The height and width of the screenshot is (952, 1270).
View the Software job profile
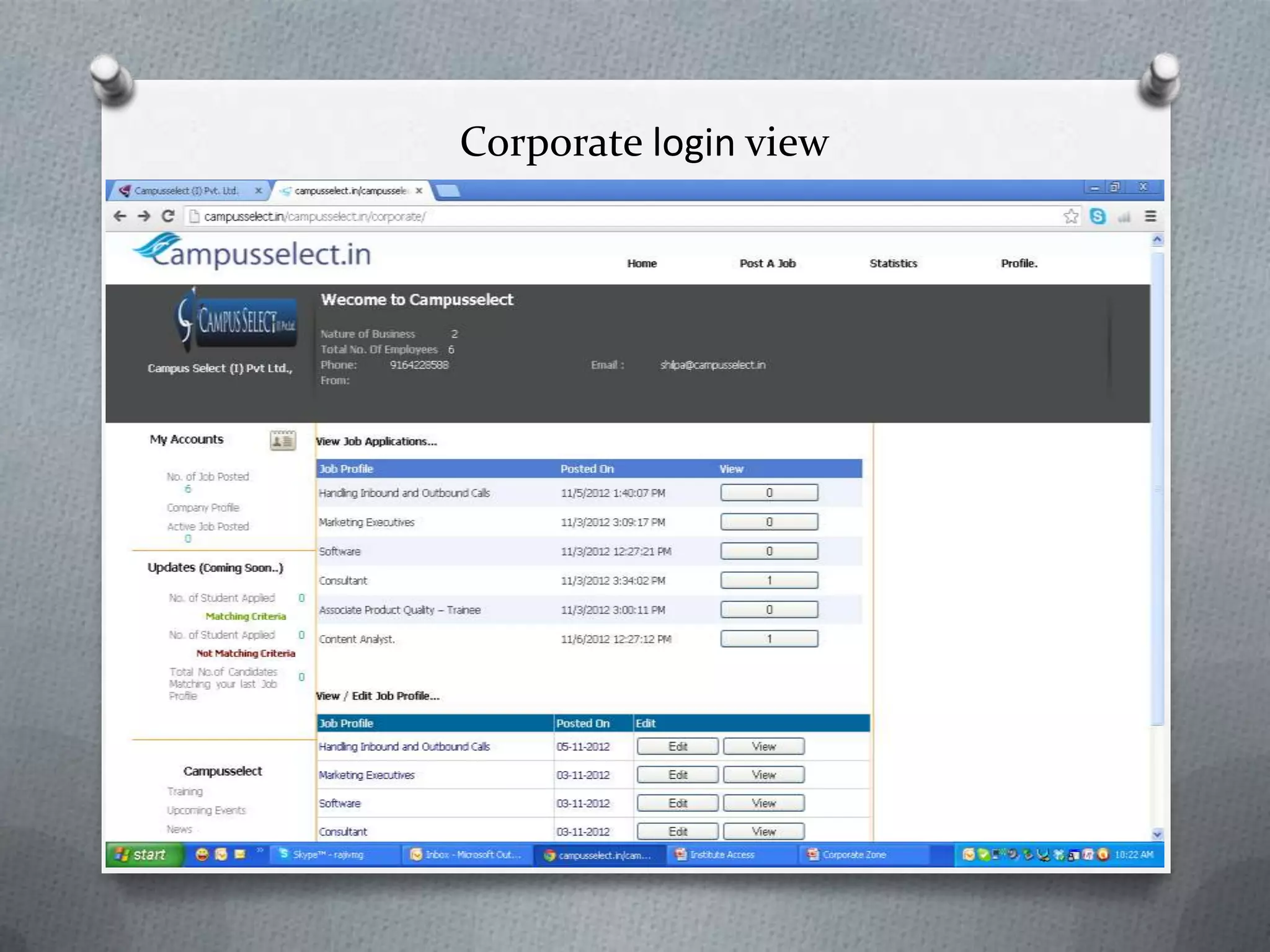[x=764, y=803]
